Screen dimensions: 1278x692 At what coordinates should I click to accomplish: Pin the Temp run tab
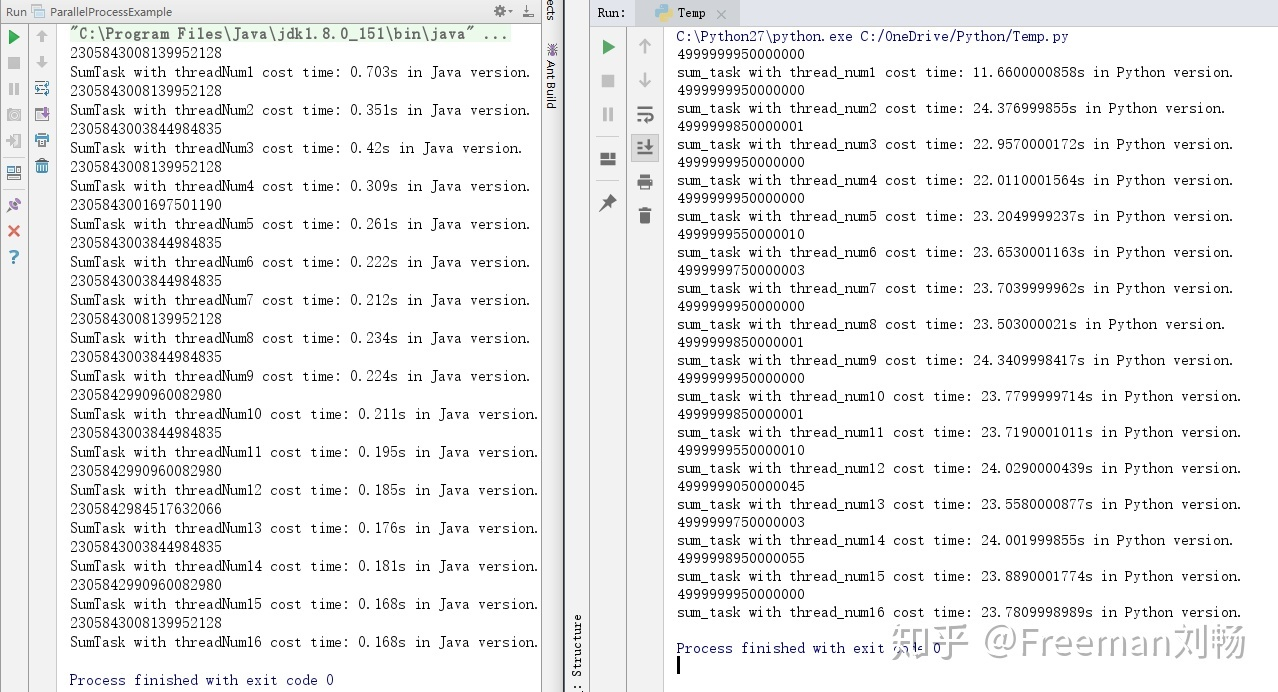point(608,203)
